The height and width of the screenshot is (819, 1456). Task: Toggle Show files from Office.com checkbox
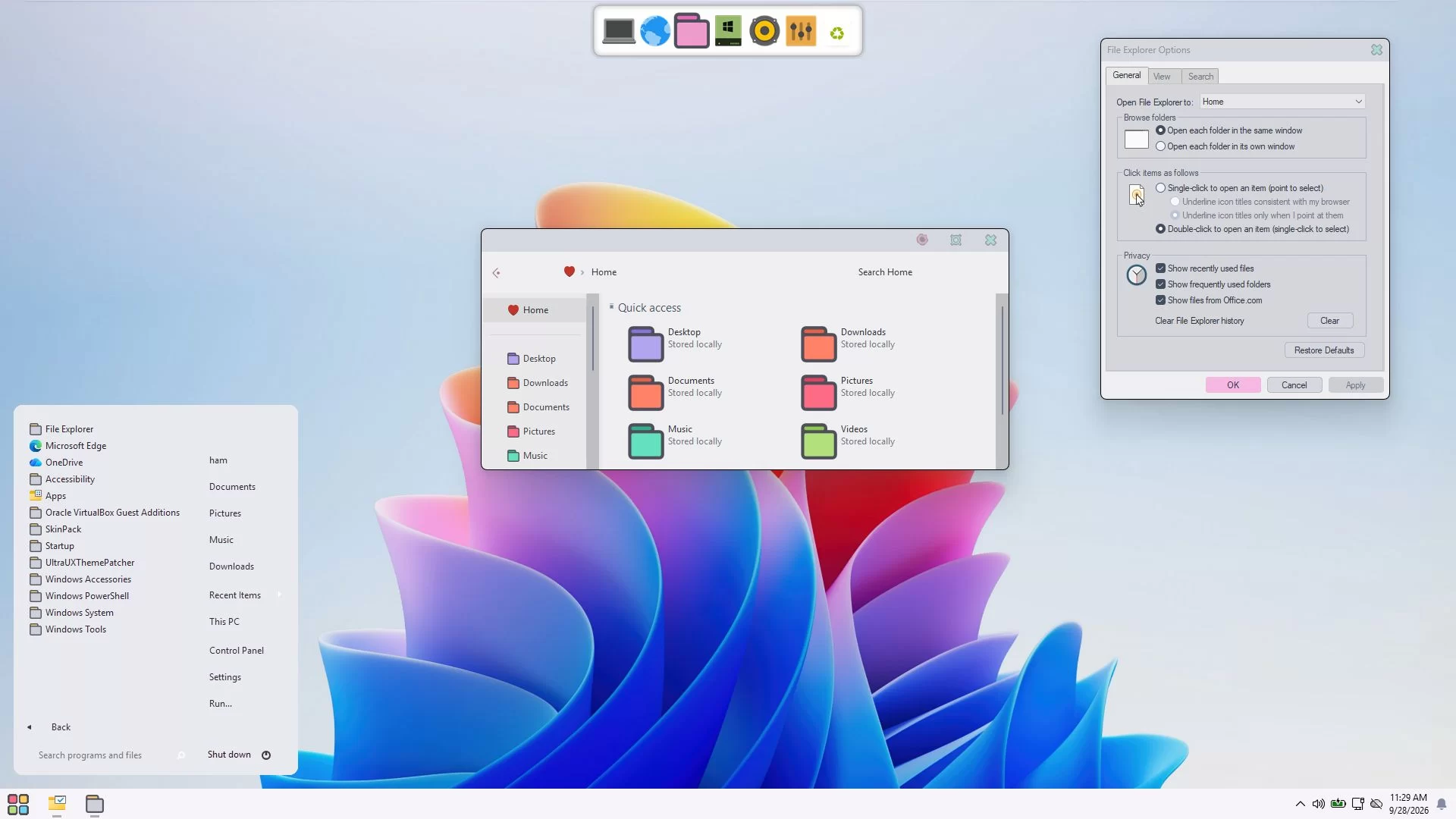click(x=1160, y=300)
